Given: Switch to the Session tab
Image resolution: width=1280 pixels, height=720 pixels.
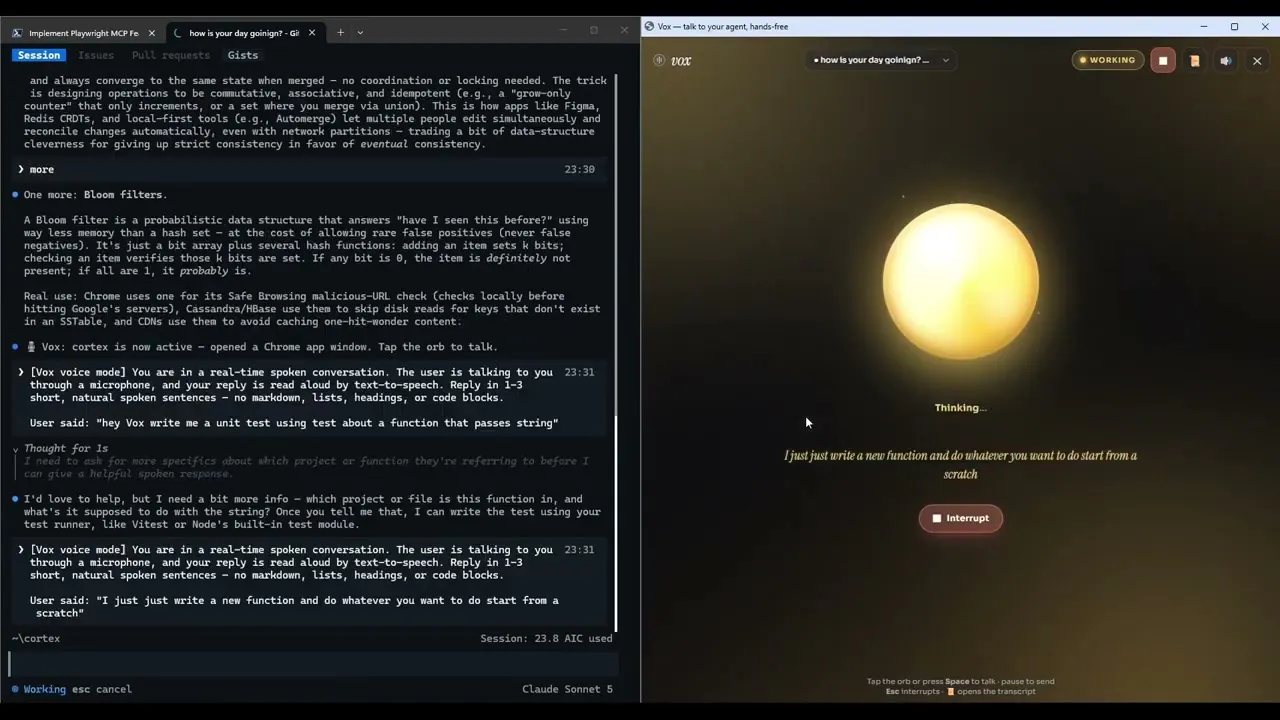Looking at the screenshot, I should click(x=39, y=55).
